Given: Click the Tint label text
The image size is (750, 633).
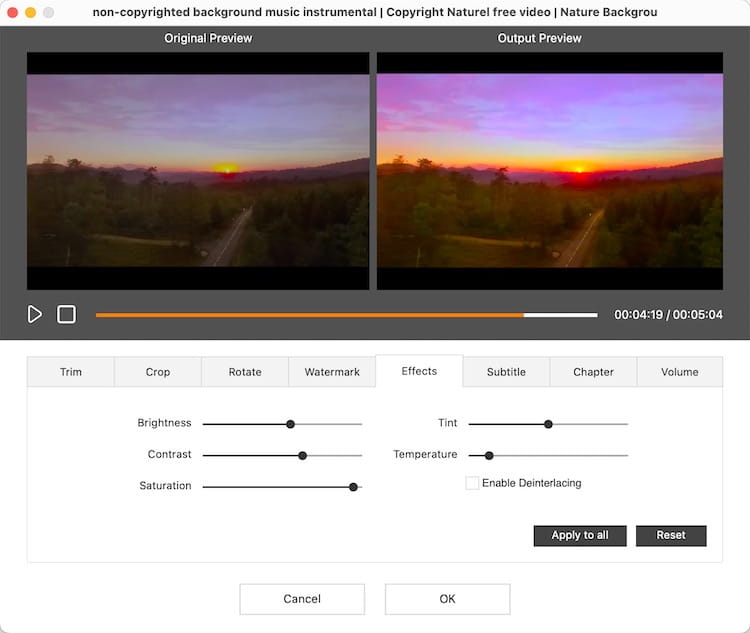Looking at the screenshot, I should coord(448,423).
